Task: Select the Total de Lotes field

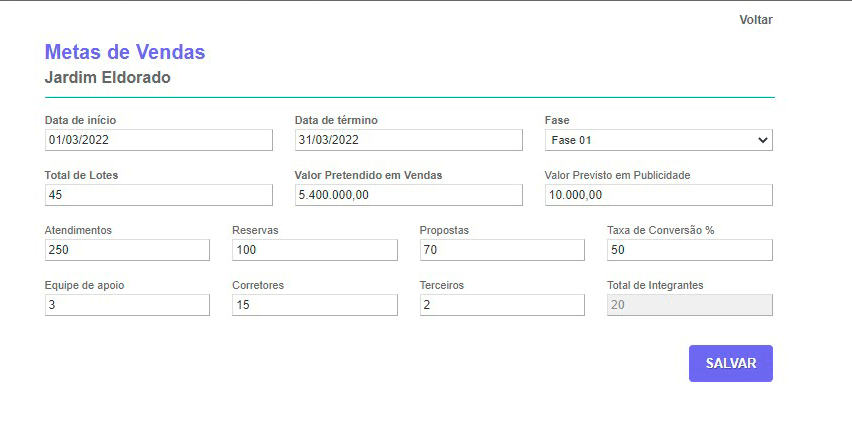Action: pos(158,195)
